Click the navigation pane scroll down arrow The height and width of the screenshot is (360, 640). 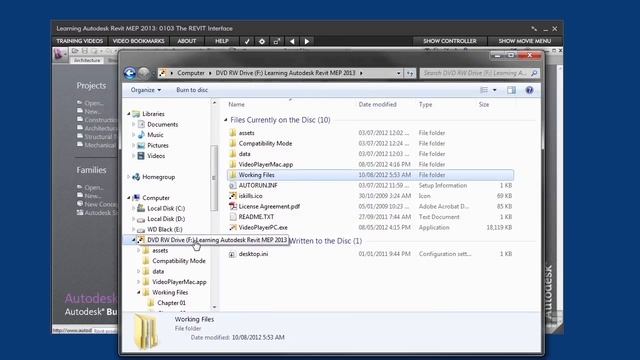coord(214,307)
